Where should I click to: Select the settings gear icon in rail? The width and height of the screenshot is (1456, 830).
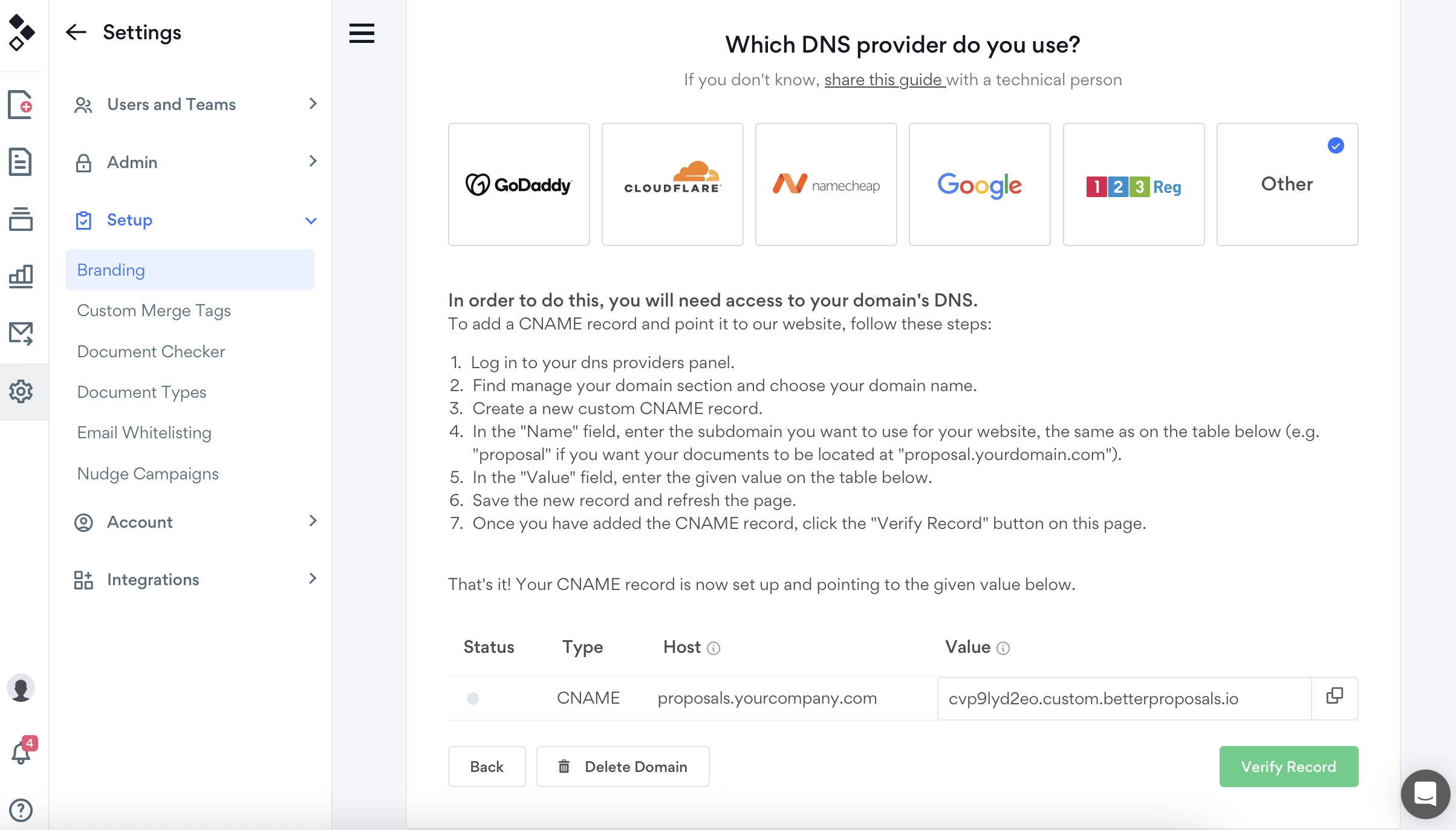click(21, 392)
